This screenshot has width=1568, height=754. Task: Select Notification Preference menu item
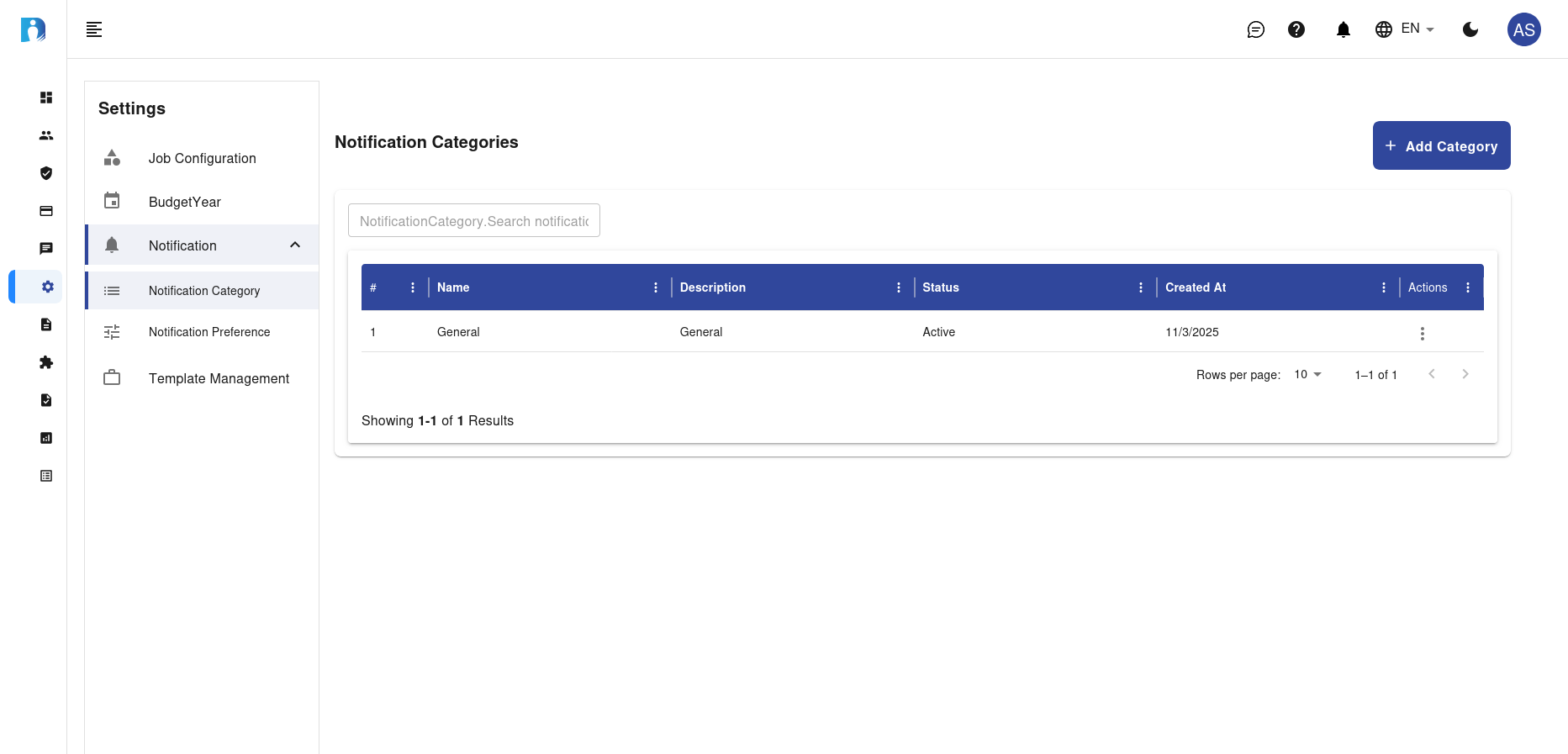[x=209, y=332]
